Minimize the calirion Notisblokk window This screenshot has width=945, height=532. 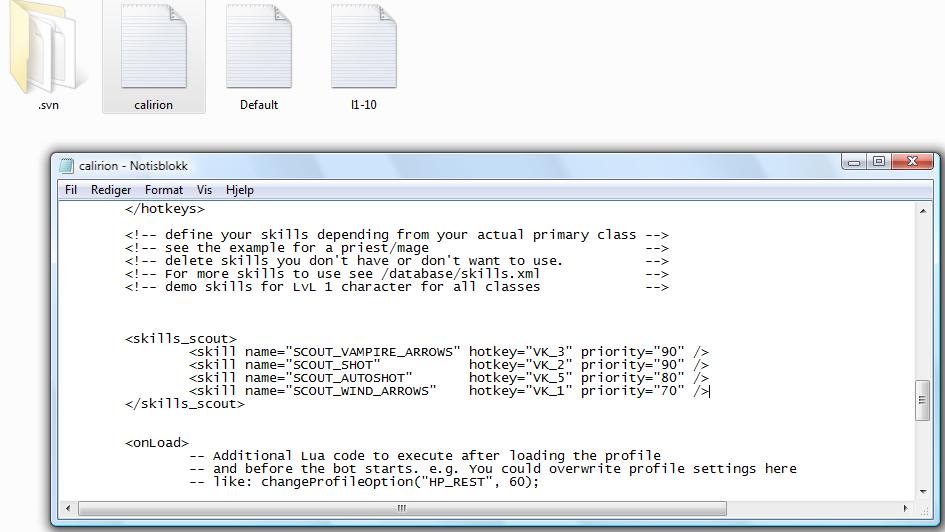pyautogui.click(x=853, y=162)
